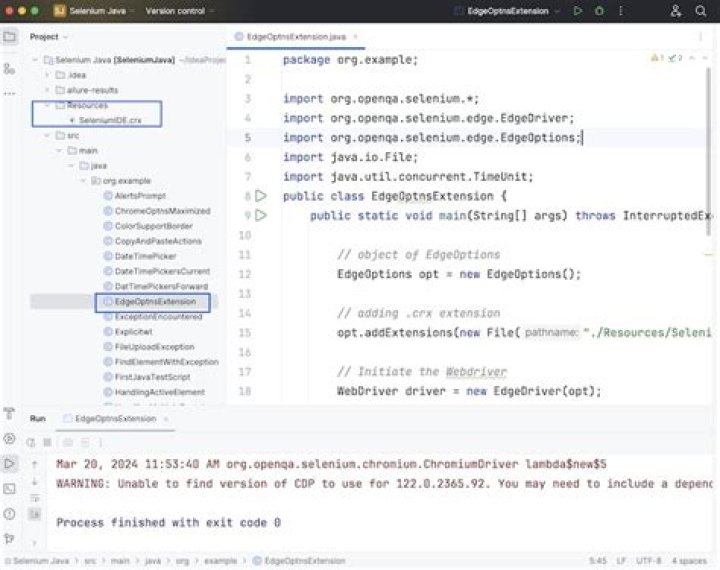720x570 pixels.
Task: Click the editor vertical scrollbar
Action: (x=709, y=152)
